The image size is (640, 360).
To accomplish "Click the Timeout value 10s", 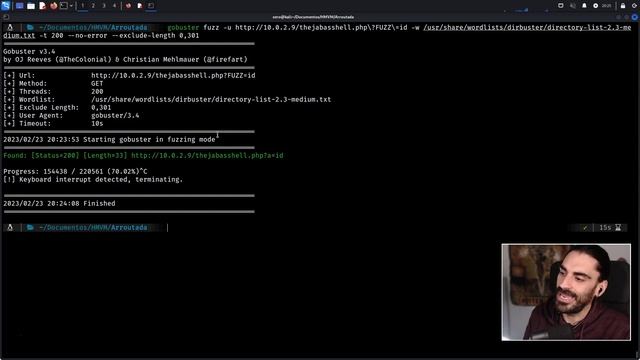I will click(97, 123).
